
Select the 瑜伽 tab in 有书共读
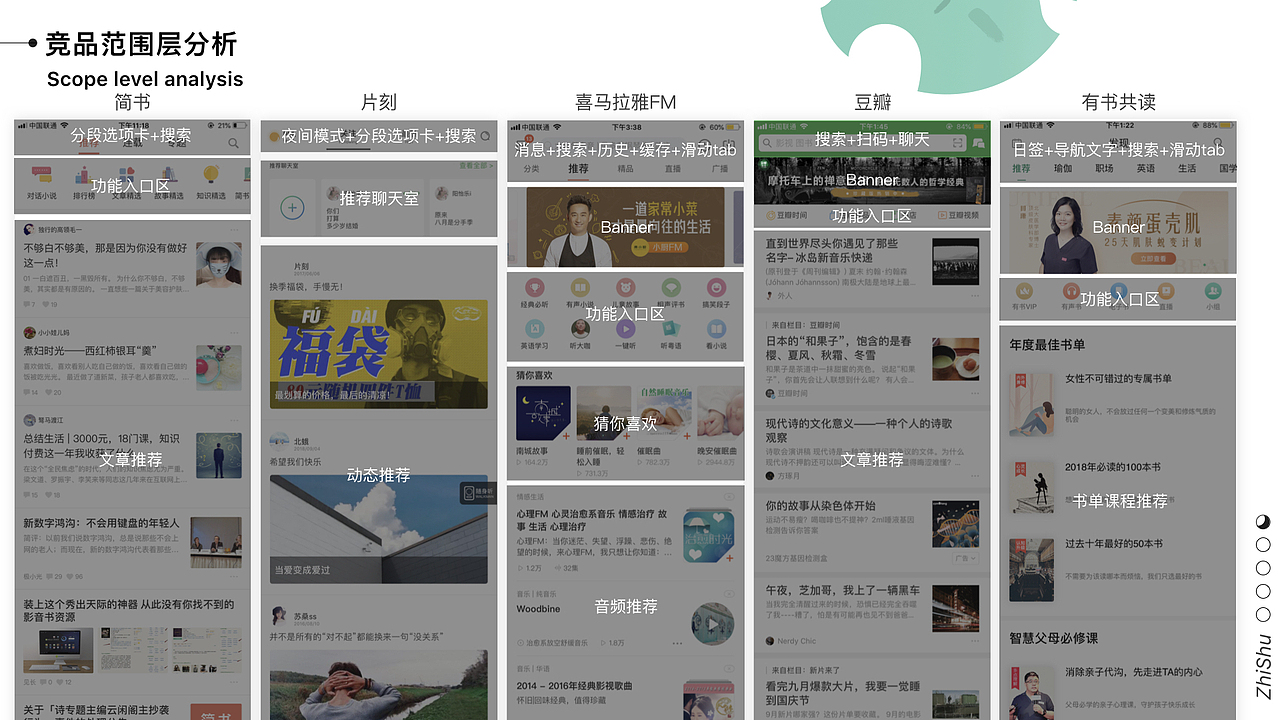(1062, 169)
